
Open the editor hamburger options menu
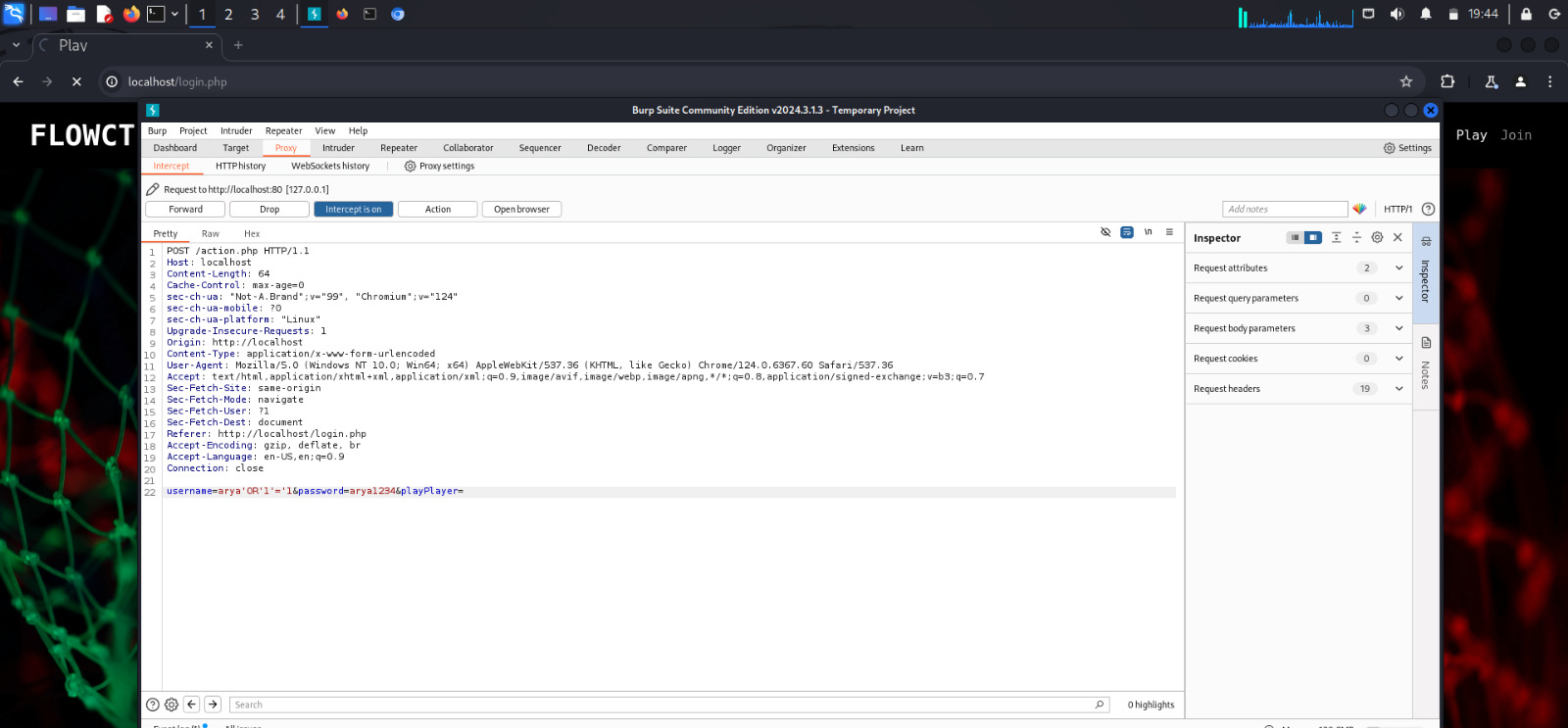click(1169, 232)
